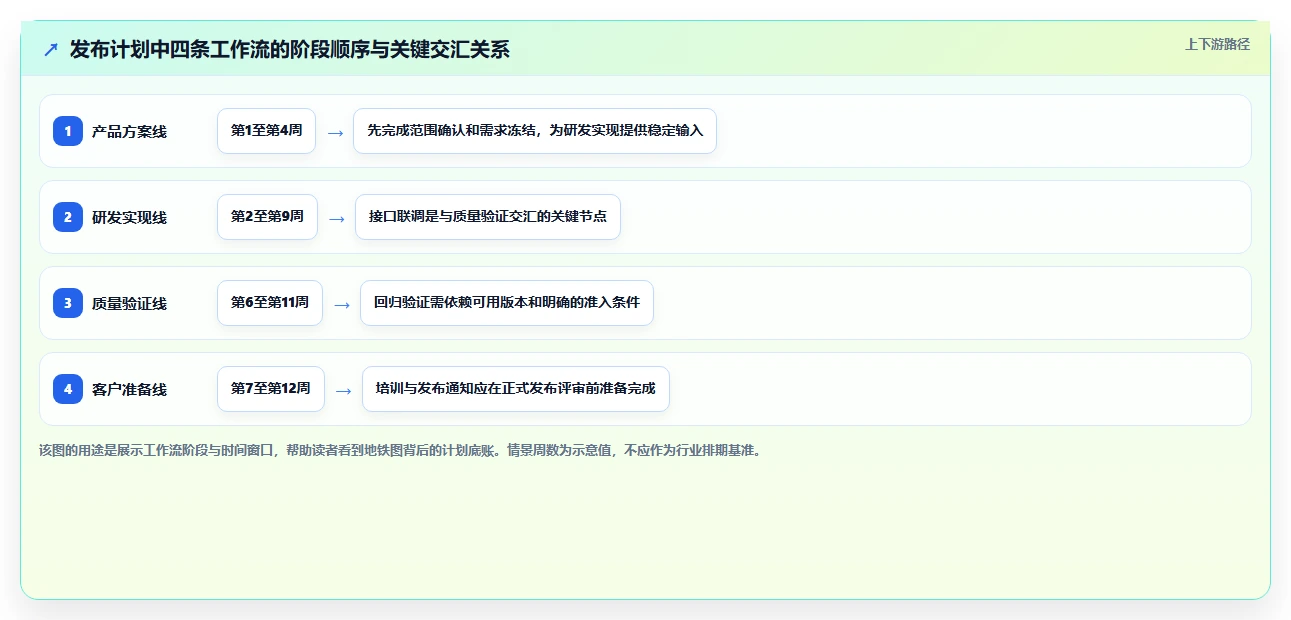Click the 质量验证线 label
This screenshot has height=620, width=1291.
click(129, 303)
